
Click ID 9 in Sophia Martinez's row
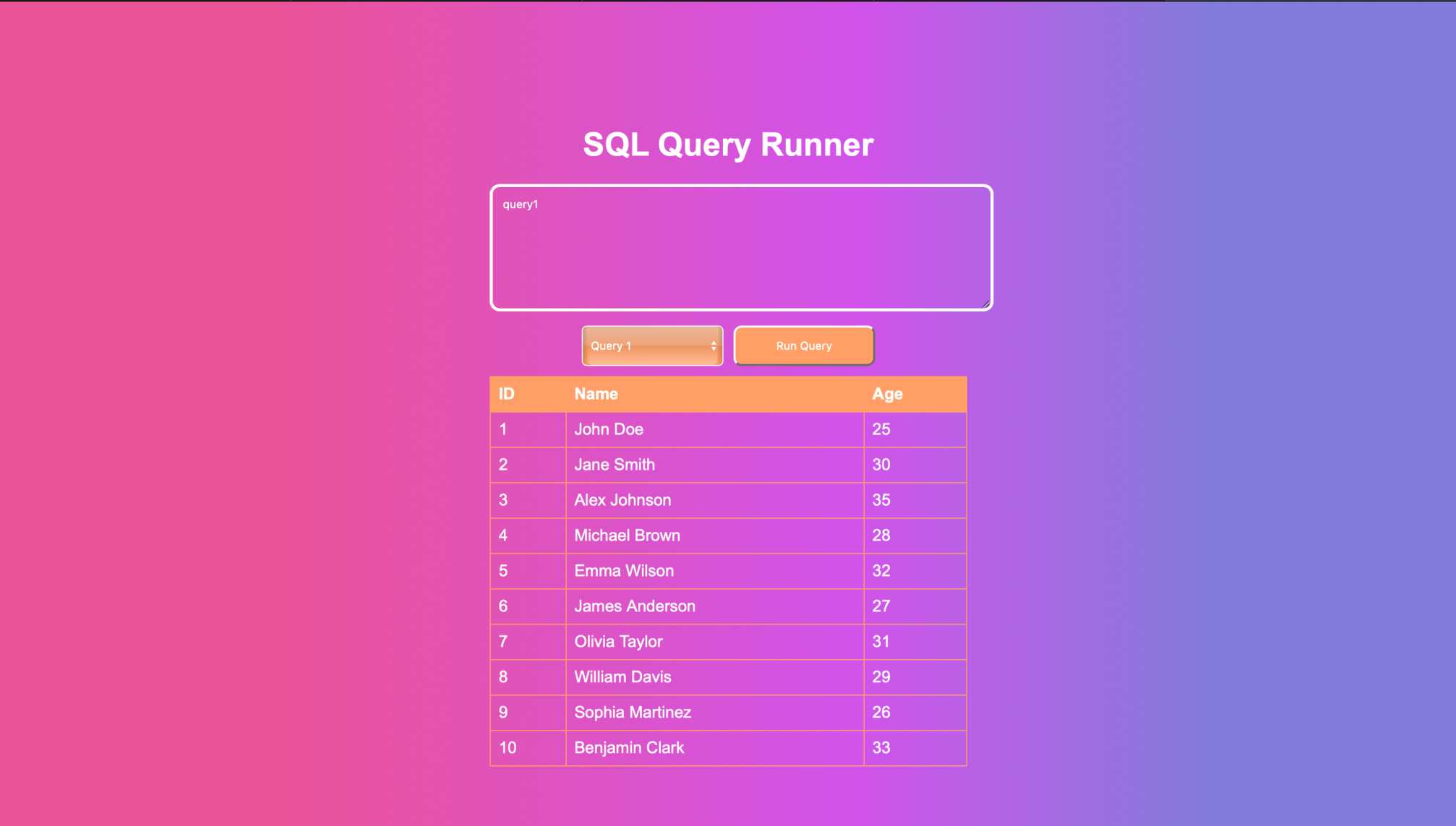pyautogui.click(x=528, y=713)
